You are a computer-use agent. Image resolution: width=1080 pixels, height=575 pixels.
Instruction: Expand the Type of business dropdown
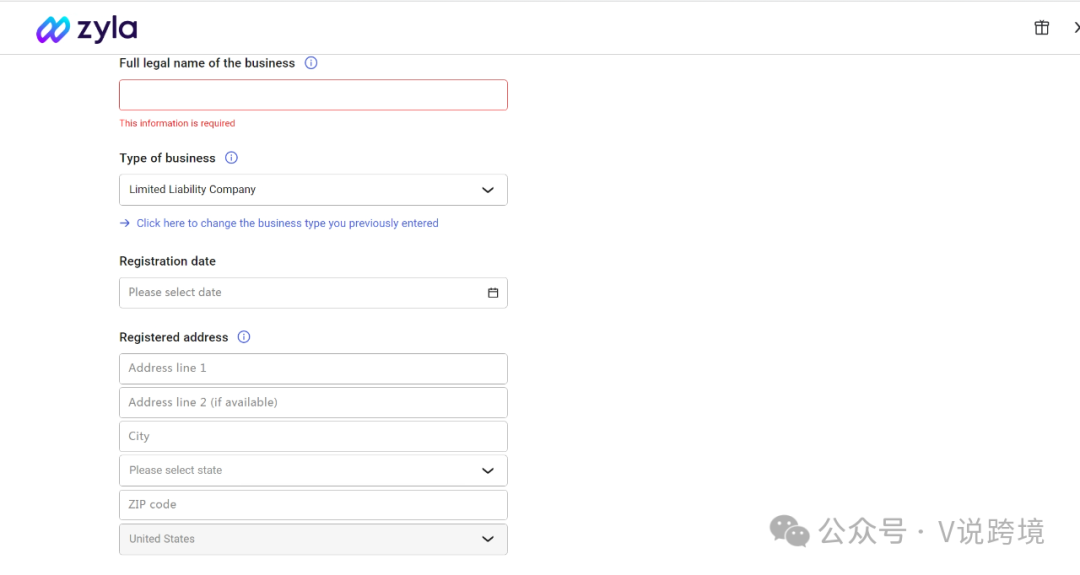click(487, 190)
